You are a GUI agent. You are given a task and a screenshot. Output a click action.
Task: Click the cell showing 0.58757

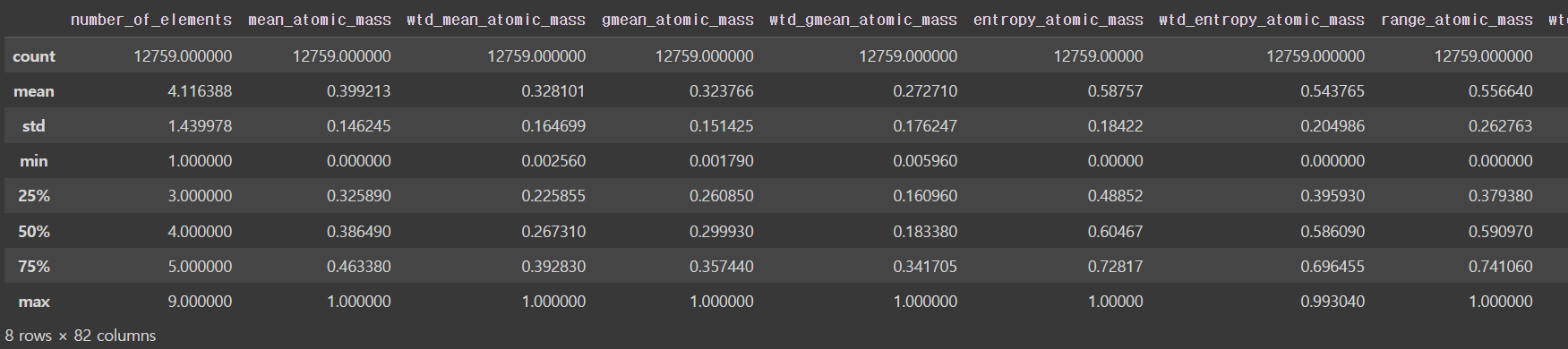1116,91
